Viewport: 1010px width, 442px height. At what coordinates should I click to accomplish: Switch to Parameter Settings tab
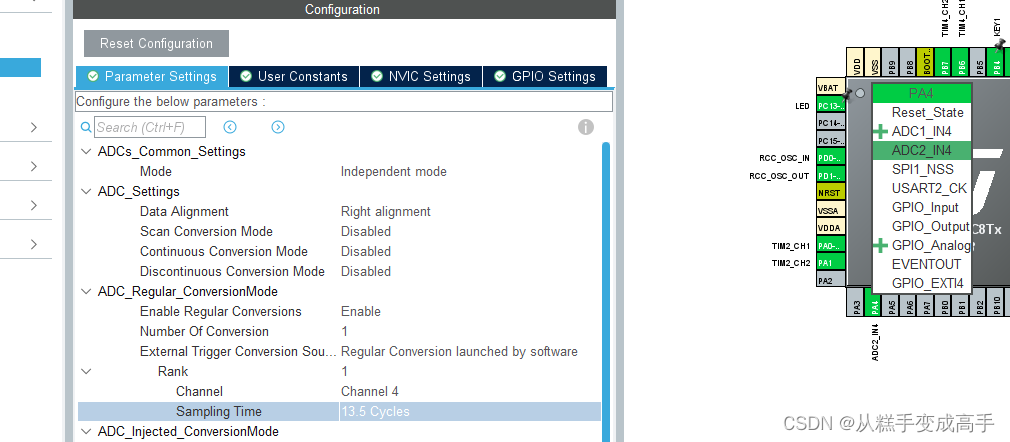[x=152, y=77]
